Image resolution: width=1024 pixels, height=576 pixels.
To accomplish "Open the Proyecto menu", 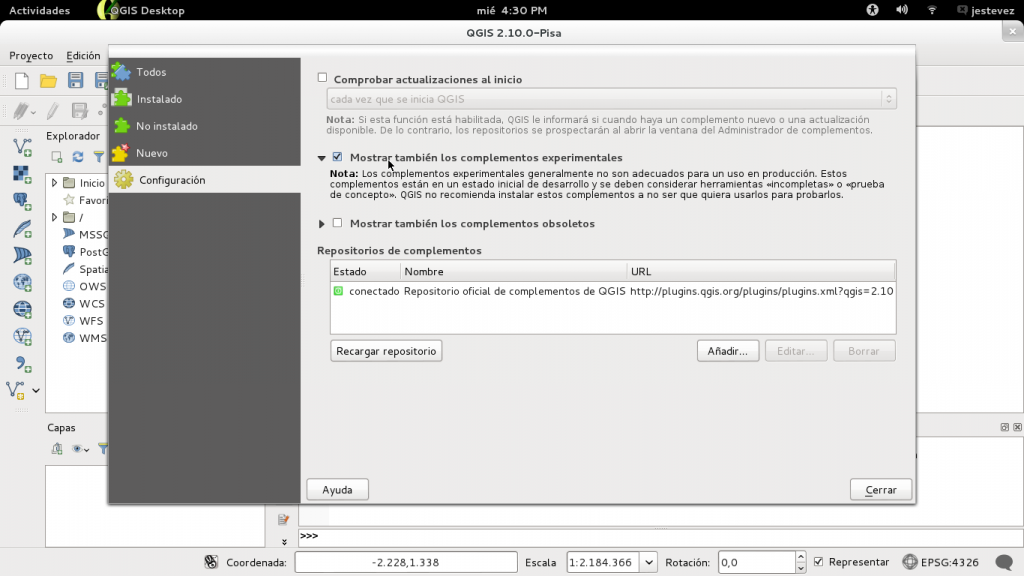I will 31,56.
